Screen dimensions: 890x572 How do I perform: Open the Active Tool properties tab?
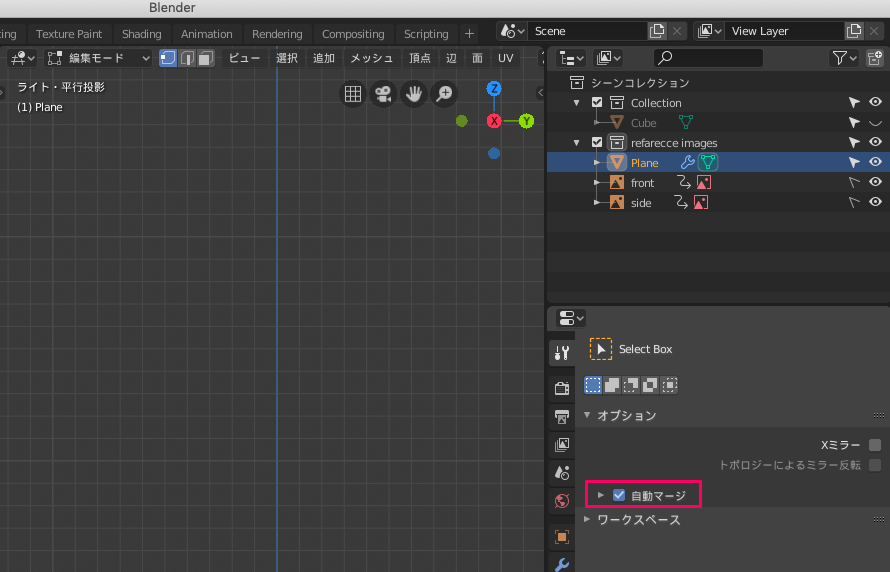pyautogui.click(x=562, y=353)
